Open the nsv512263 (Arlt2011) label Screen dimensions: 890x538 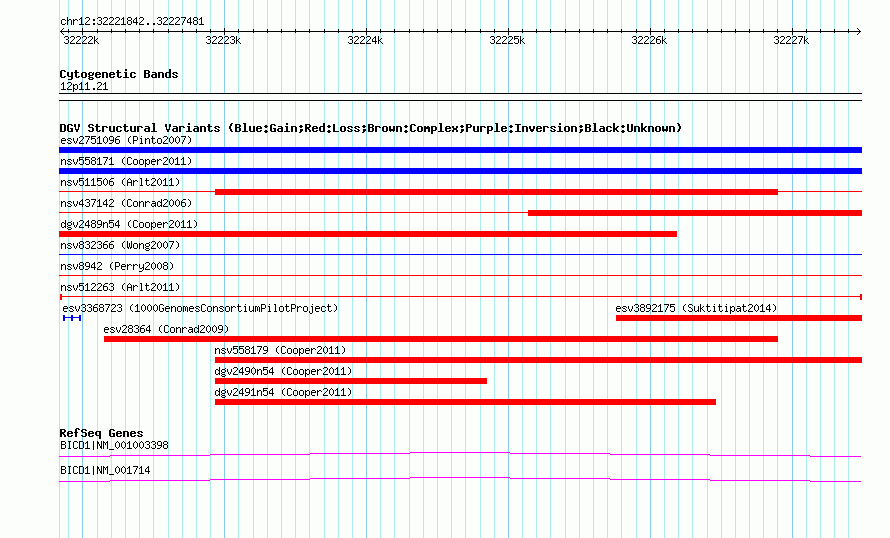(120, 287)
